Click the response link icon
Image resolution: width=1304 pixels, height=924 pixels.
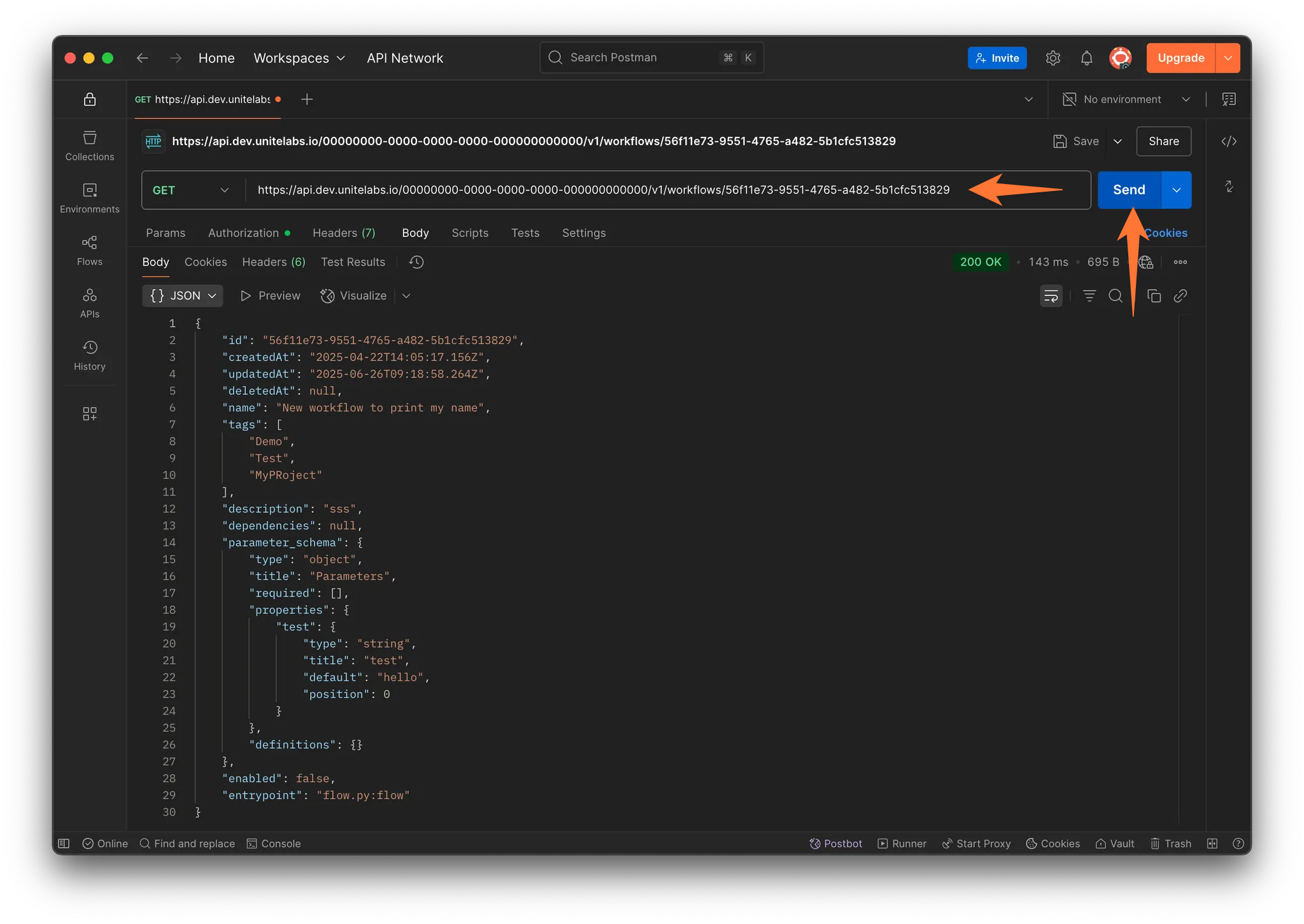[1180, 295]
